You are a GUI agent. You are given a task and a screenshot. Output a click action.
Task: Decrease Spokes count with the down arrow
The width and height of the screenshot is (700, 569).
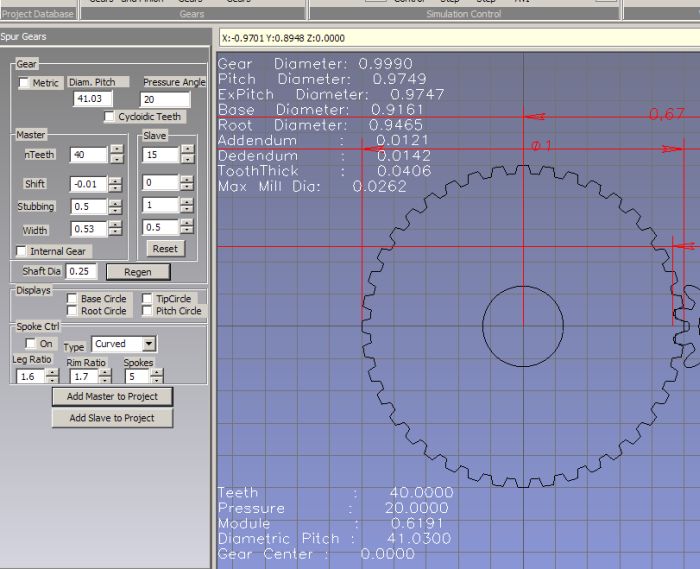tap(157, 380)
